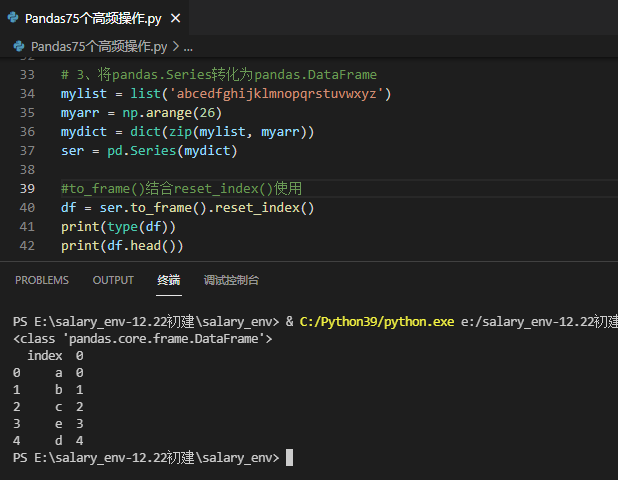This screenshot has width=618, height=480.
Task: Click the last terminal prompt 'PS E:\salary_env-12.22初建\salary_env>'
Action: pyautogui.click(x=146, y=458)
